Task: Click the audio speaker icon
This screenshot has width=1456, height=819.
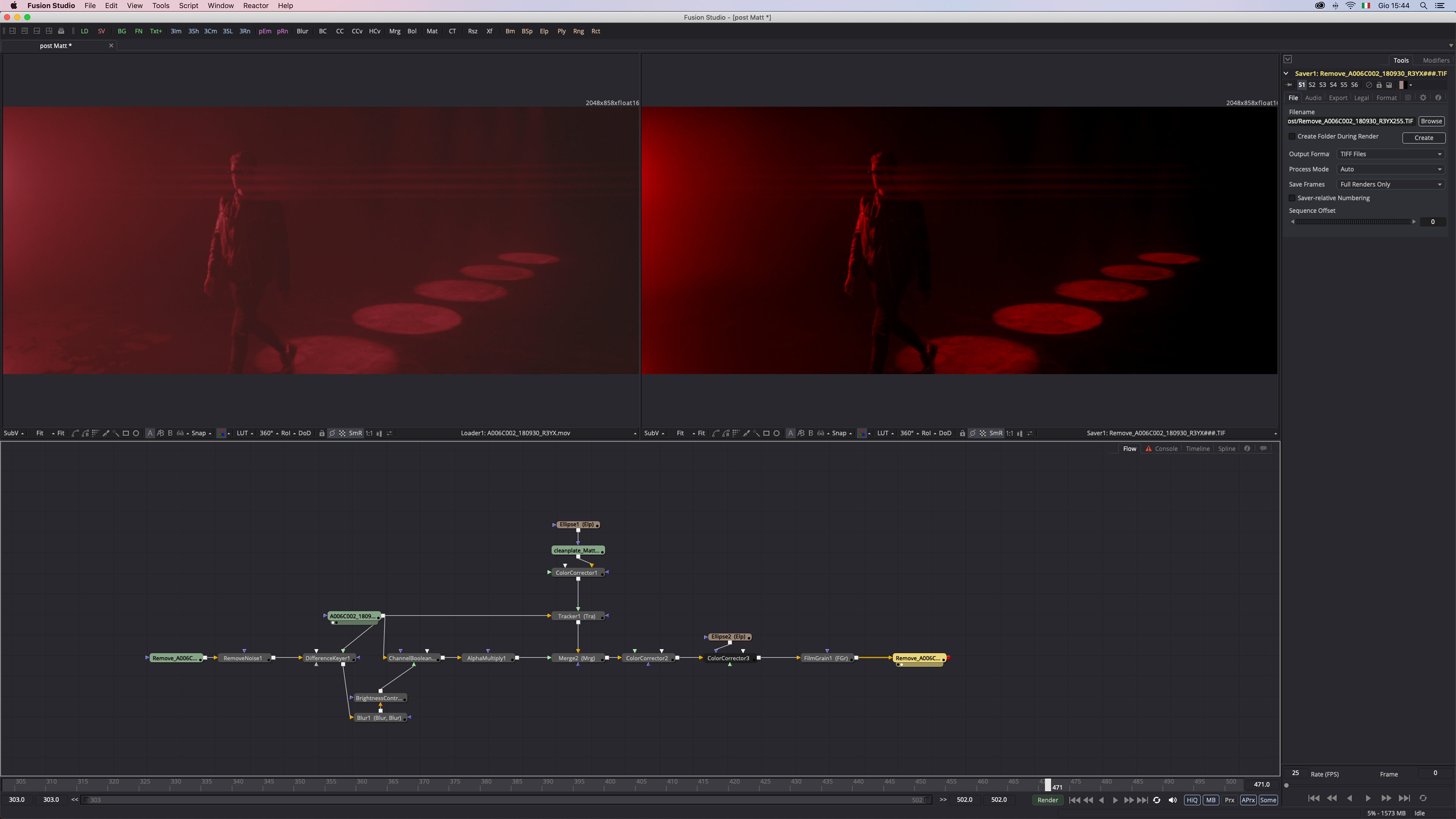Action: coord(1172,800)
